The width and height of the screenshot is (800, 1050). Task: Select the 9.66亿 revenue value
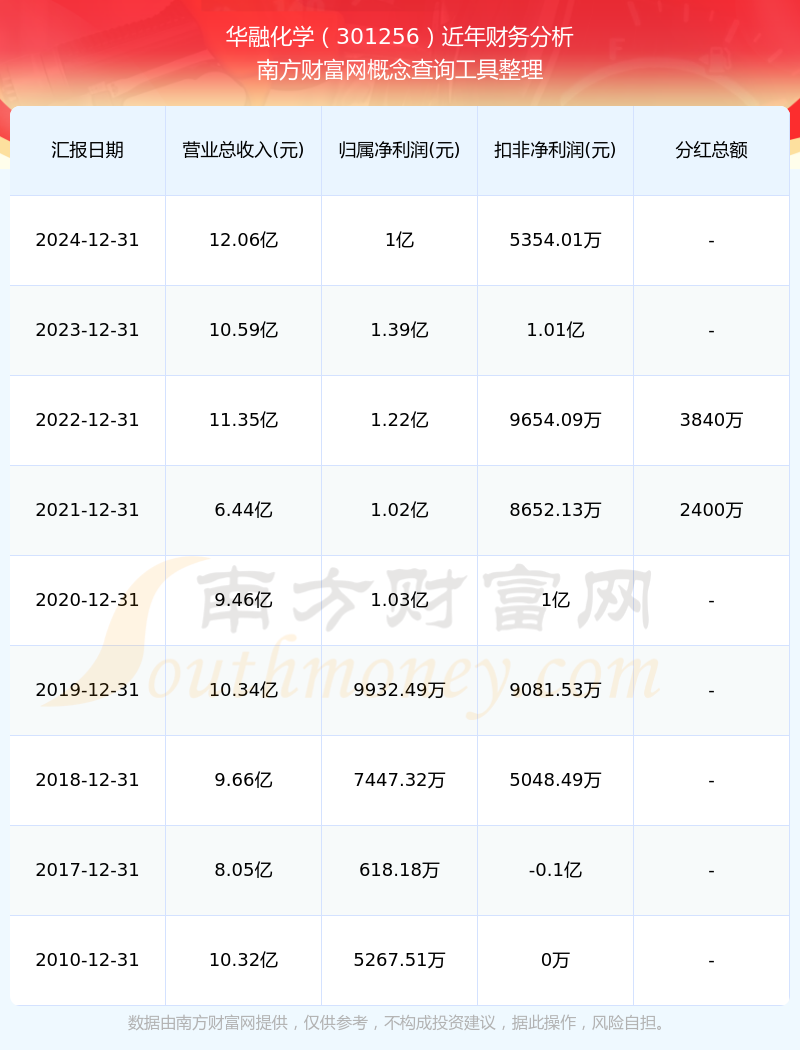coord(244,780)
